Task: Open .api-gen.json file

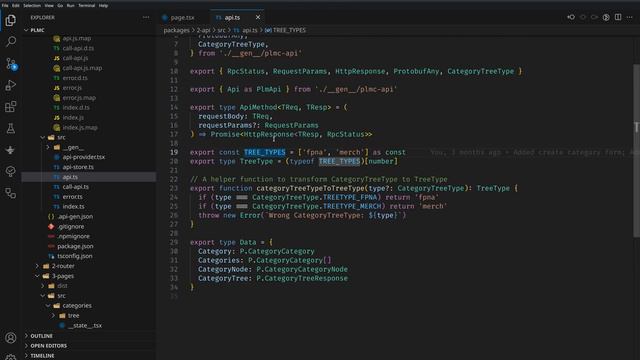Action: tap(75, 216)
